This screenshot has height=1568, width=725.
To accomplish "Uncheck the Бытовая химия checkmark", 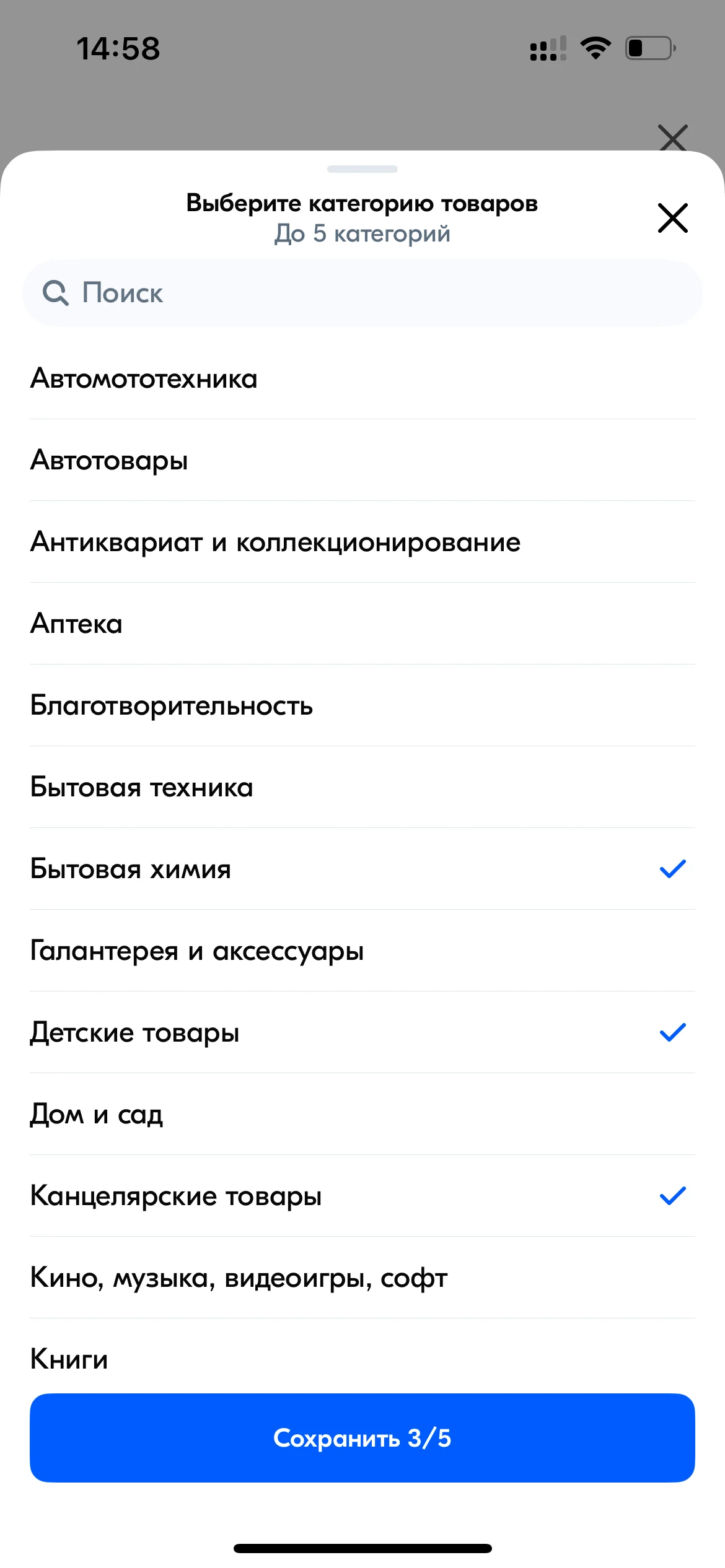I will coord(672,869).
